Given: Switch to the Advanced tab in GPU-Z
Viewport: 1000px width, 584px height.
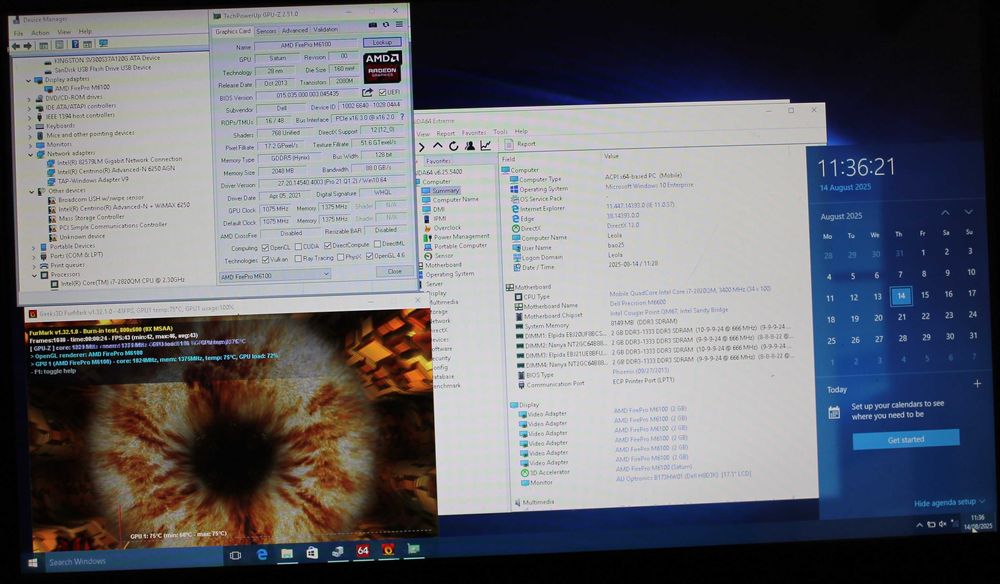Looking at the screenshot, I should tap(294, 31).
